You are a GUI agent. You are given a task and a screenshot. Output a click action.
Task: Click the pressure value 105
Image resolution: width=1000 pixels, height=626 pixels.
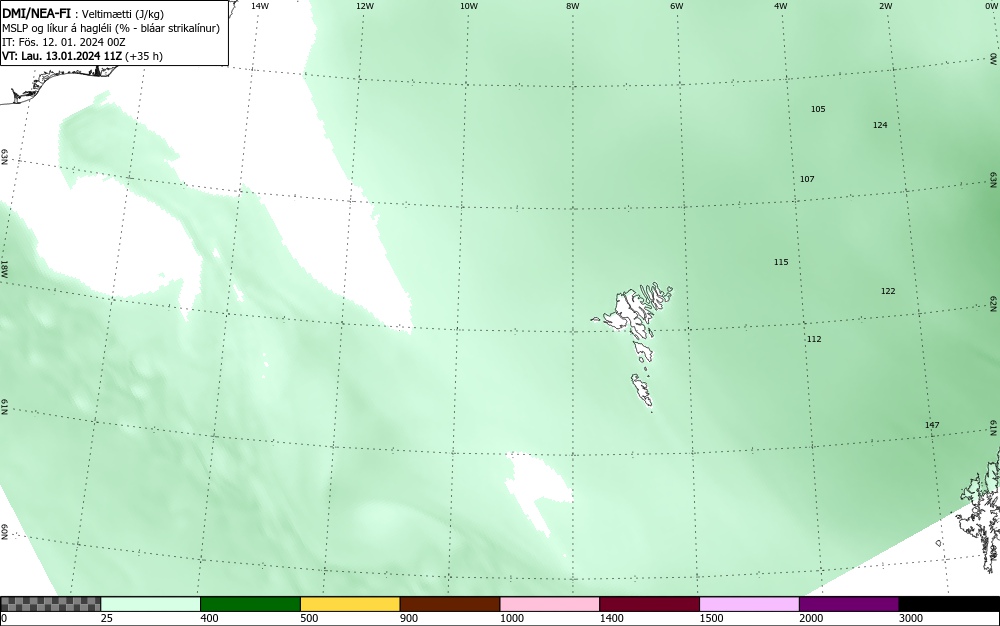(818, 109)
